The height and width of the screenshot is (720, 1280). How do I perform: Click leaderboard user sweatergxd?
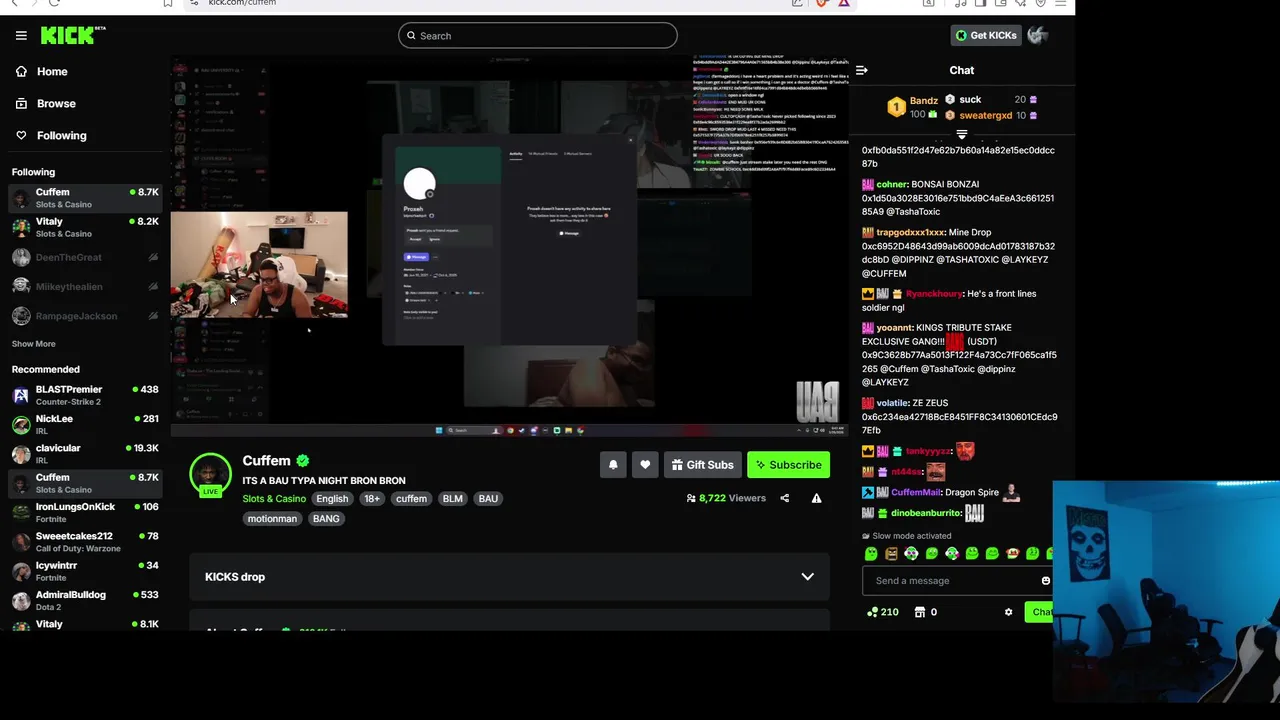(985, 115)
